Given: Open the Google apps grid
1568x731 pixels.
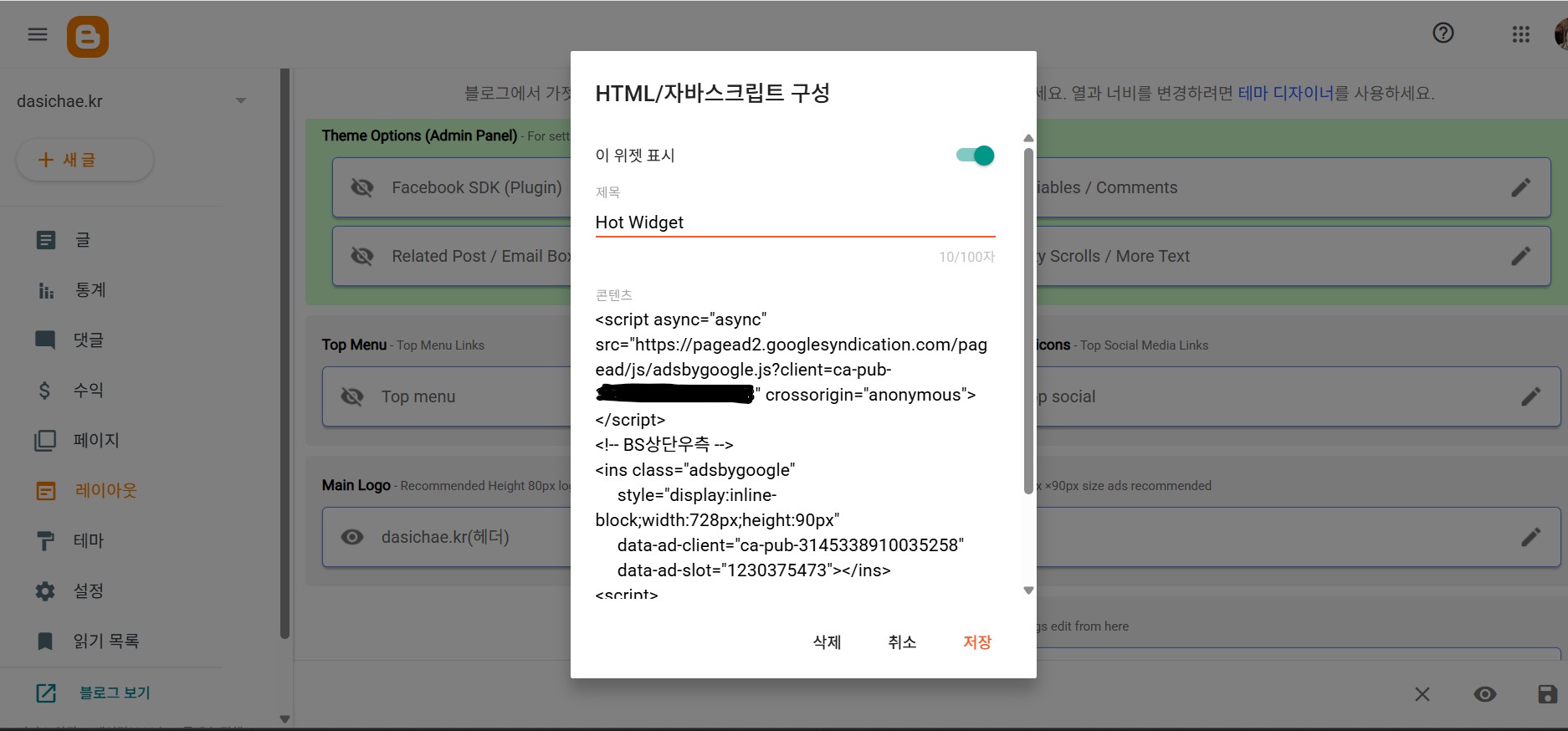Looking at the screenshot, I should point(1521,34).
